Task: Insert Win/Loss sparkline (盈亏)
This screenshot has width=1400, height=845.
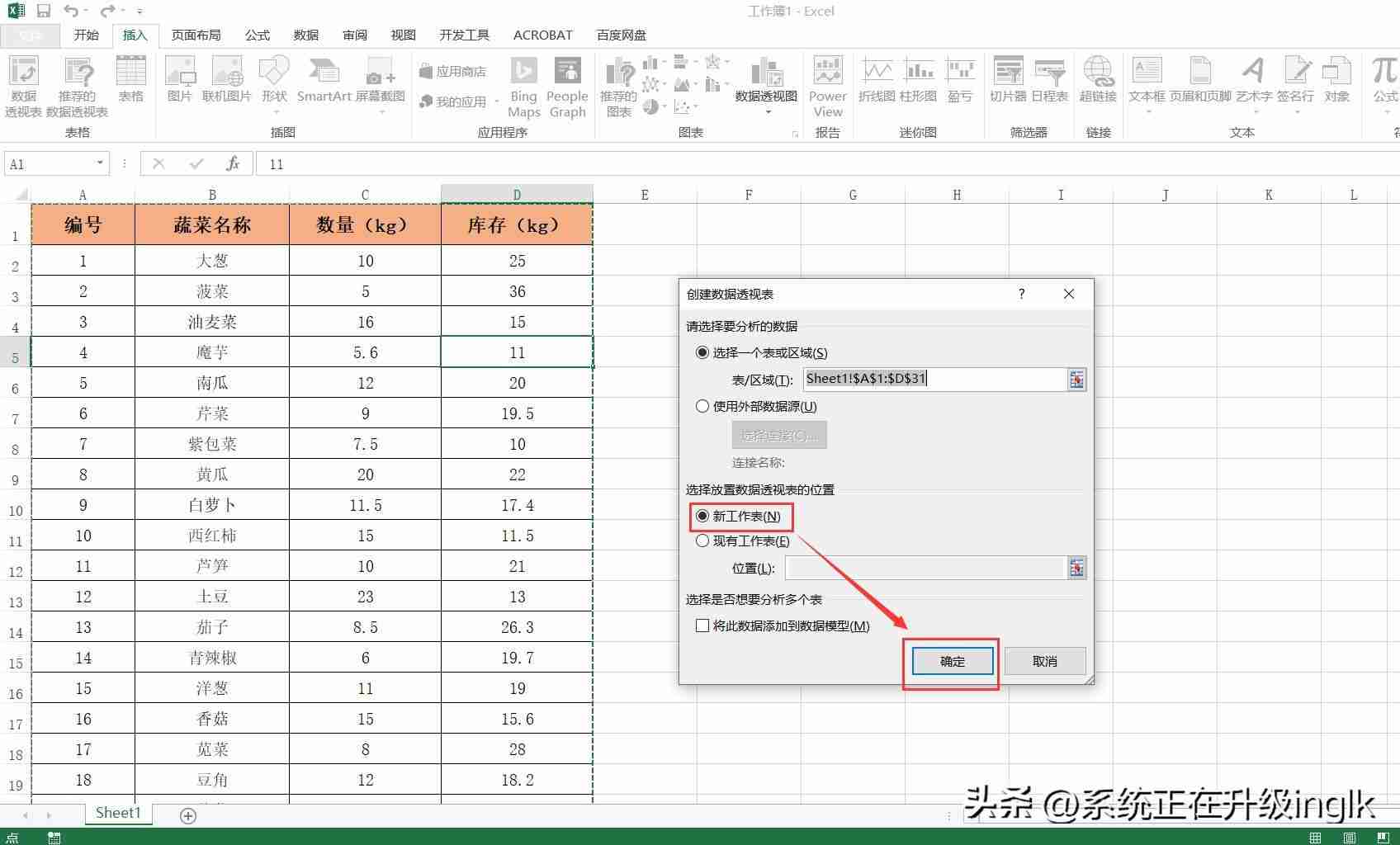Action: pyautogui.click(x=960, y=79)
